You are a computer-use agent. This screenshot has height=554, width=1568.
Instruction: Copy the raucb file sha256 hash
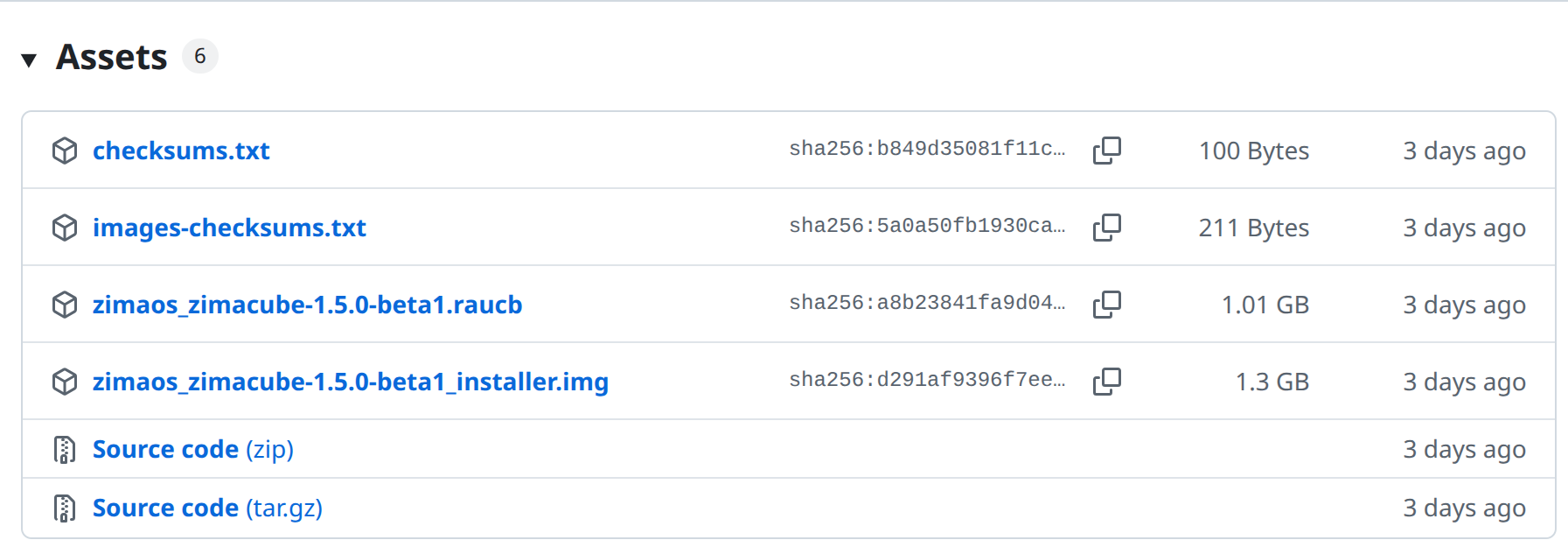tap(1107, 305)
